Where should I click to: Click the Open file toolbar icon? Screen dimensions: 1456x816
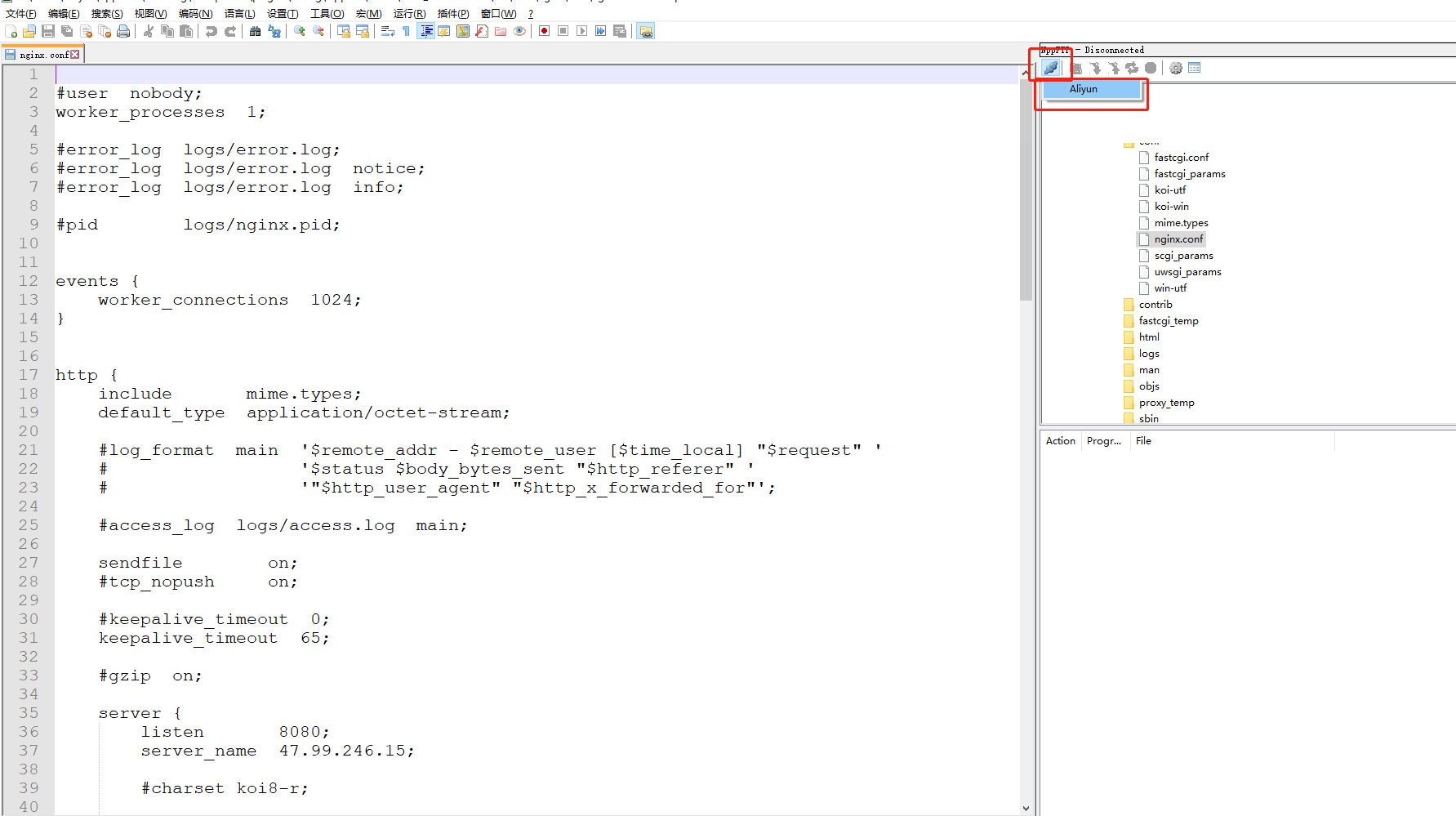[x=29, y=31]
